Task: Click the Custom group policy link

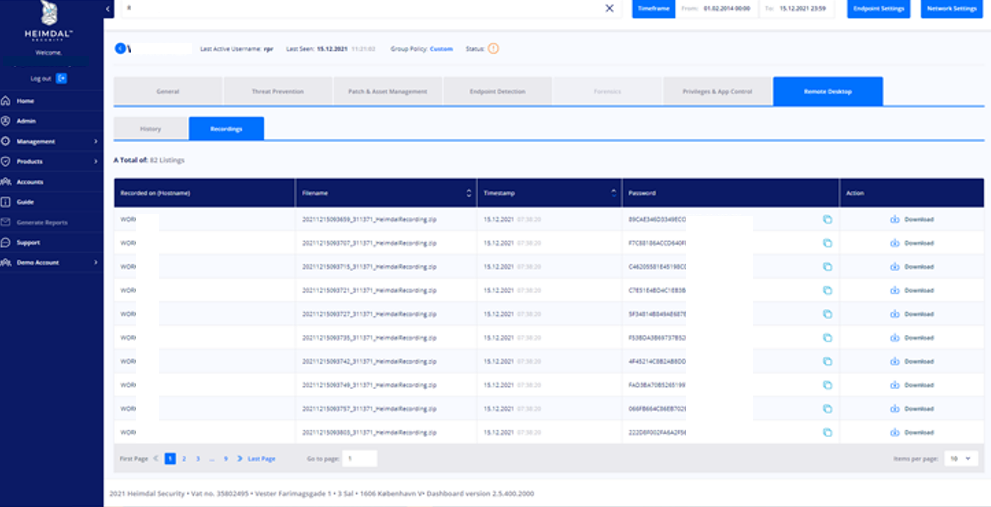Action: pyautogui.click(x=441, y=49)
